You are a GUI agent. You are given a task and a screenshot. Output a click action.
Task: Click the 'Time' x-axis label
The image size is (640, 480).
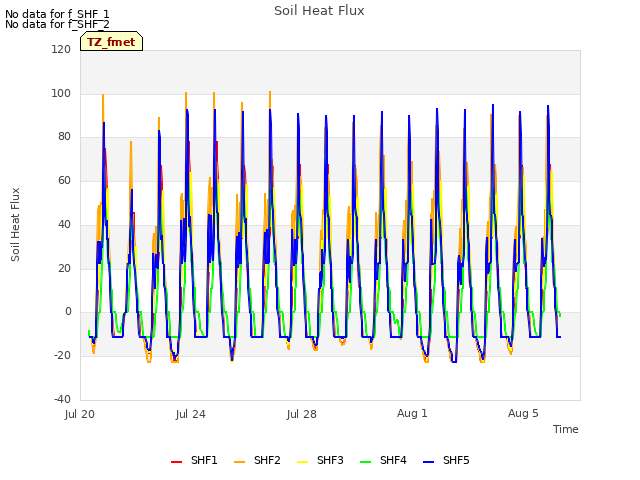coord(566,429)
